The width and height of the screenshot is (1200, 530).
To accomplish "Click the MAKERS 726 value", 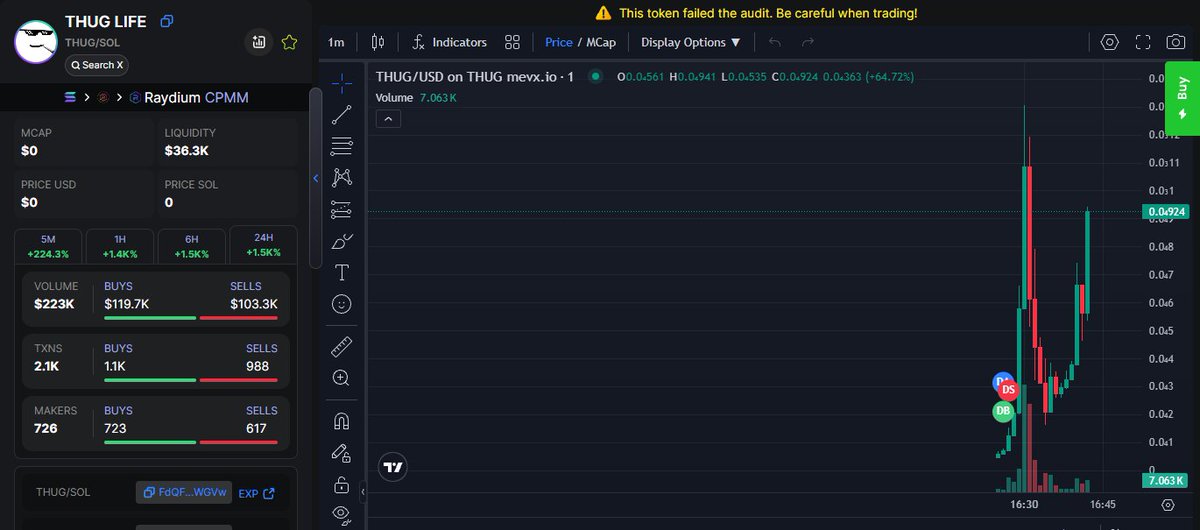I will pyautogui.click(x=46, y=428).
